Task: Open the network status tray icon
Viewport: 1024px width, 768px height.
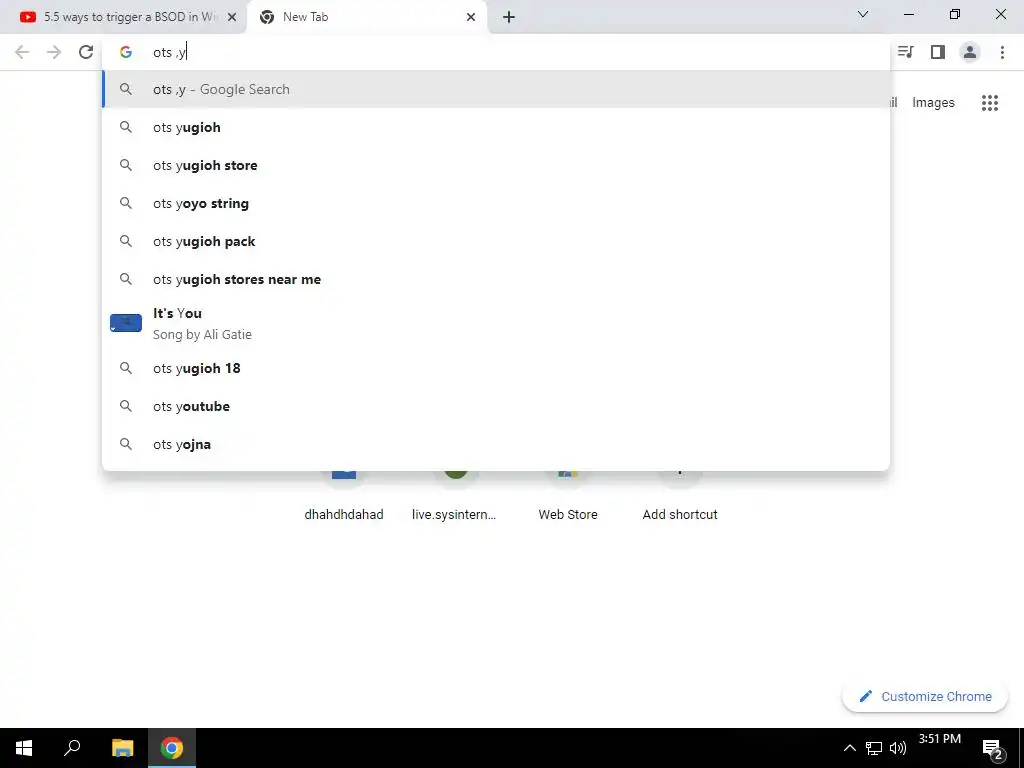Action: pyautogui.click(x=874, y=748)
